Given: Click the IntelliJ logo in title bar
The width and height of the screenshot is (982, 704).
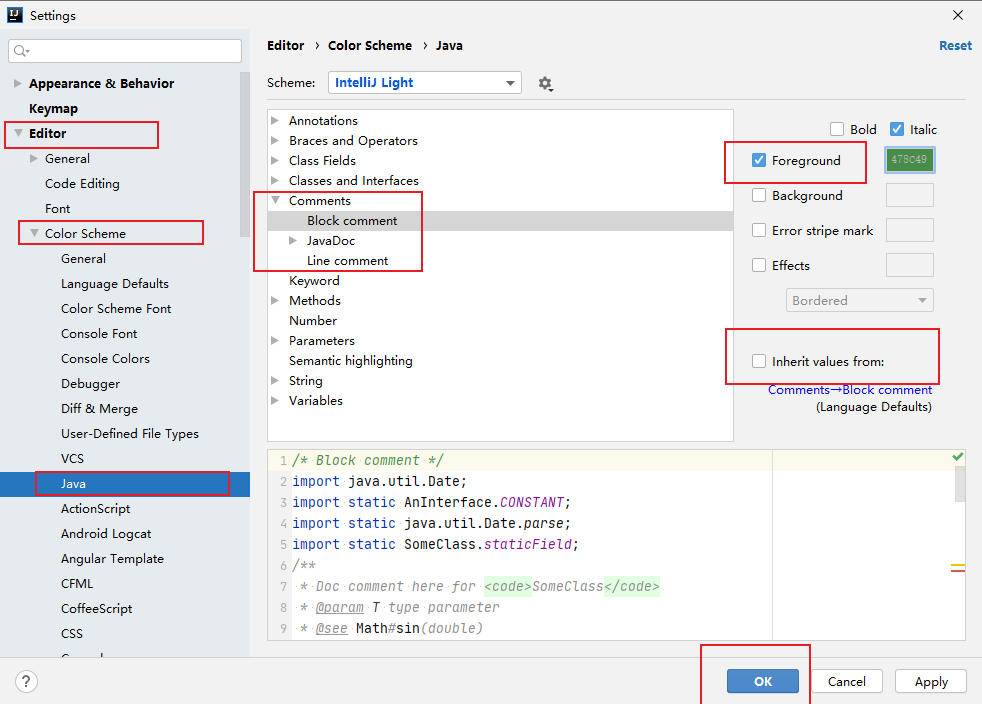Looking at the screenshot, I should pyautogui.click(x=15, y=15).
